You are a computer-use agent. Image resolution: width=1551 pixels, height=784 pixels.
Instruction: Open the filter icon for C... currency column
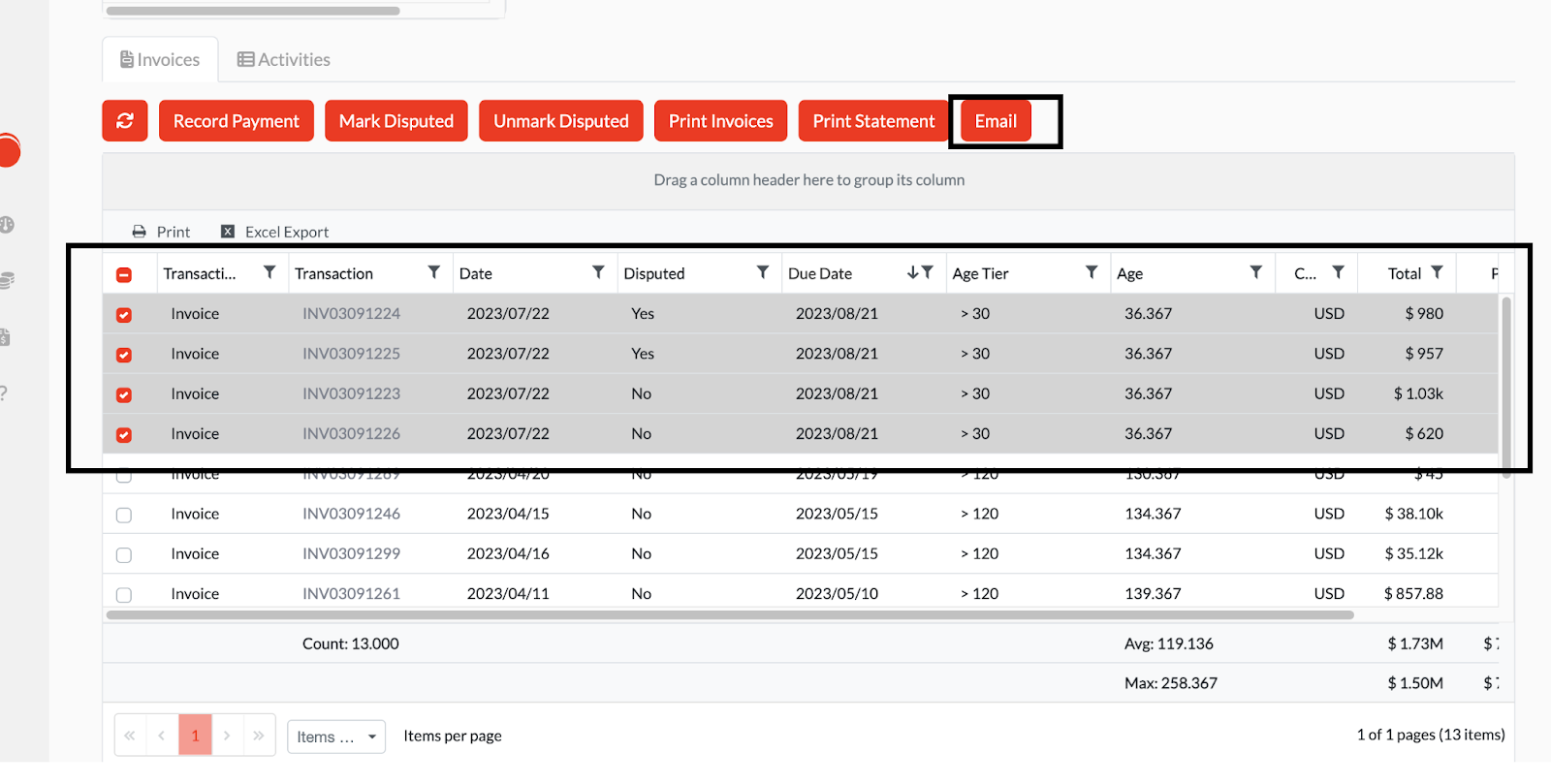1339,272
